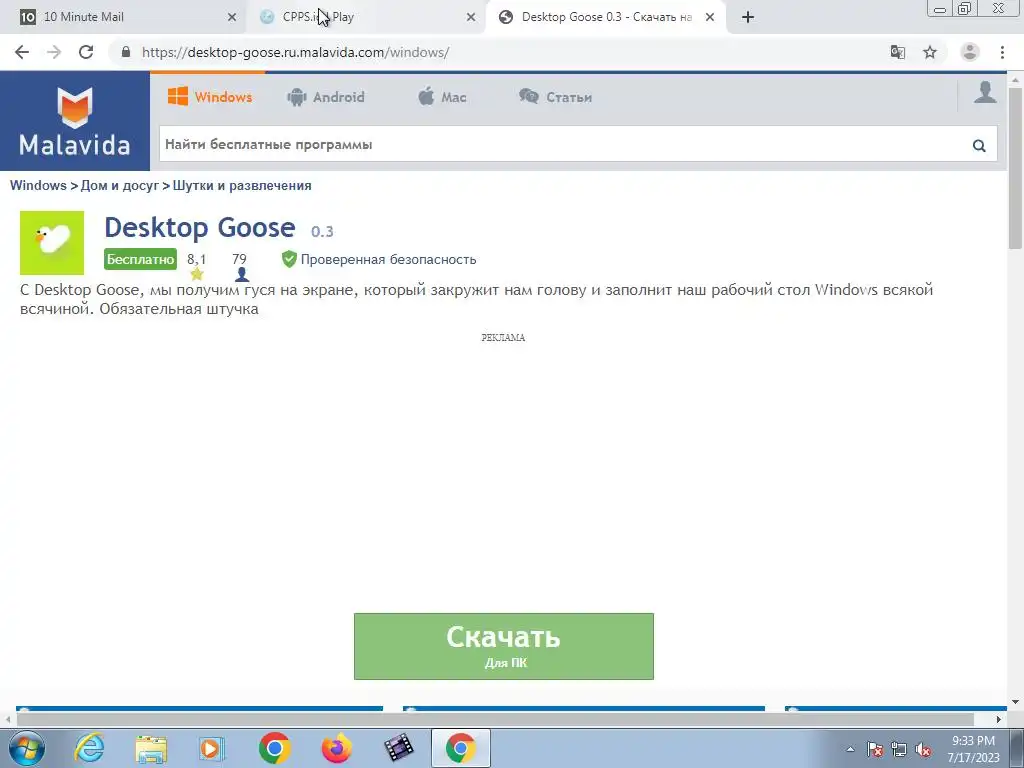The image size is (1024, 768).
Task: Open a new browser tab
Action: click(748, 17)
